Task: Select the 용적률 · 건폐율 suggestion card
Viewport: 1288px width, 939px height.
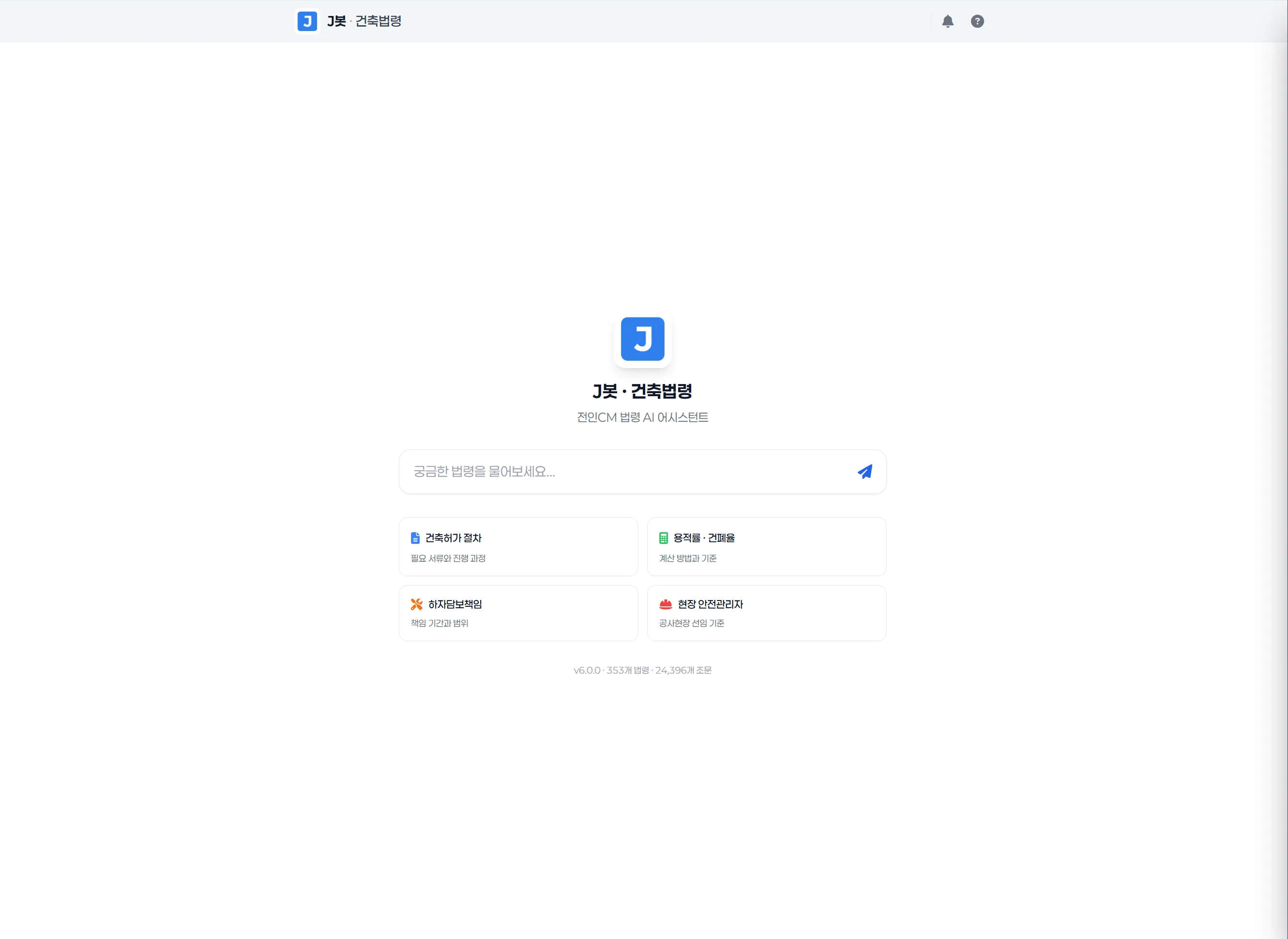Action: [x=766, y=547]
